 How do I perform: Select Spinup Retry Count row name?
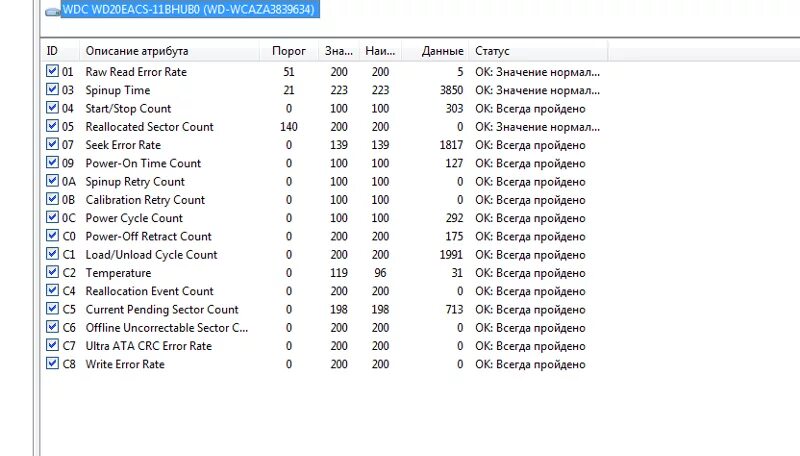[135, 182]
